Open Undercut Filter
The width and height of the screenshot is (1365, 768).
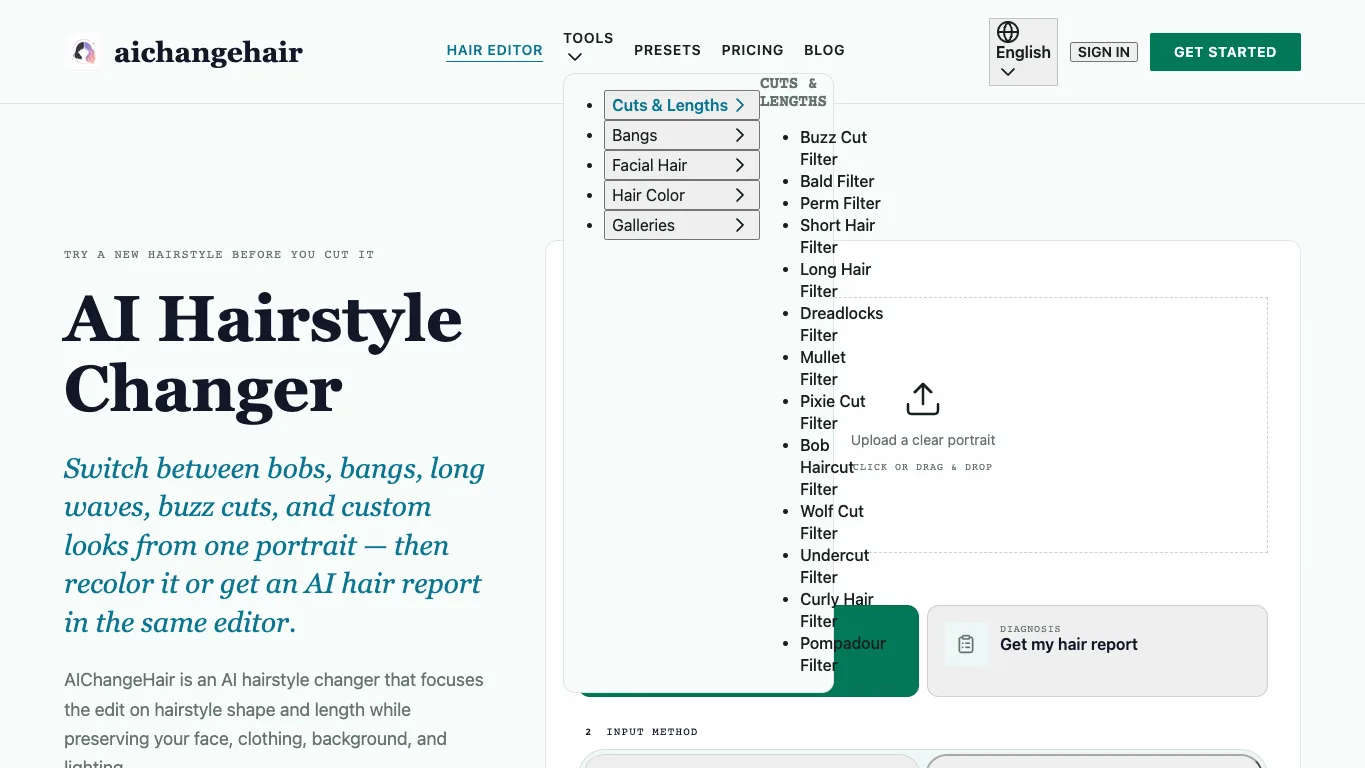tap(834, 566)
